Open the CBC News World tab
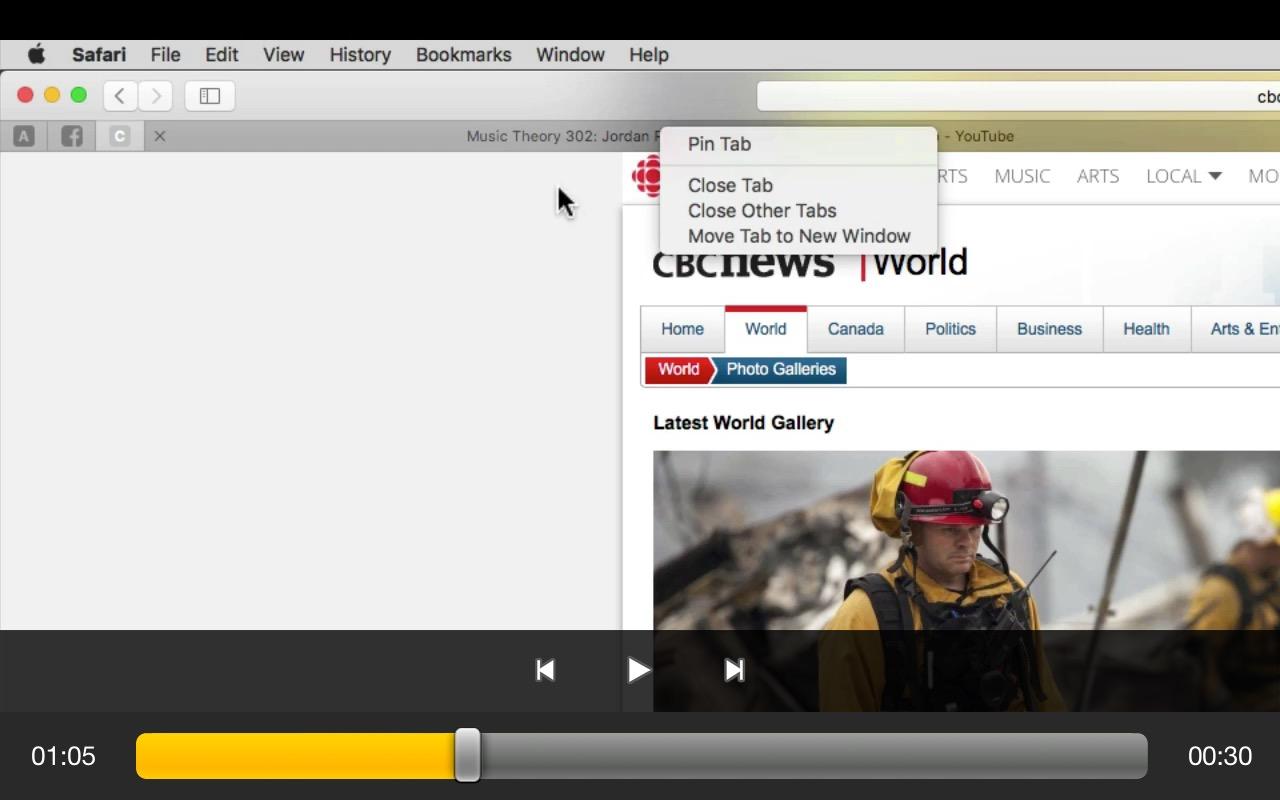This screenshot has width=1280, height=800. (x=766, y=329)
